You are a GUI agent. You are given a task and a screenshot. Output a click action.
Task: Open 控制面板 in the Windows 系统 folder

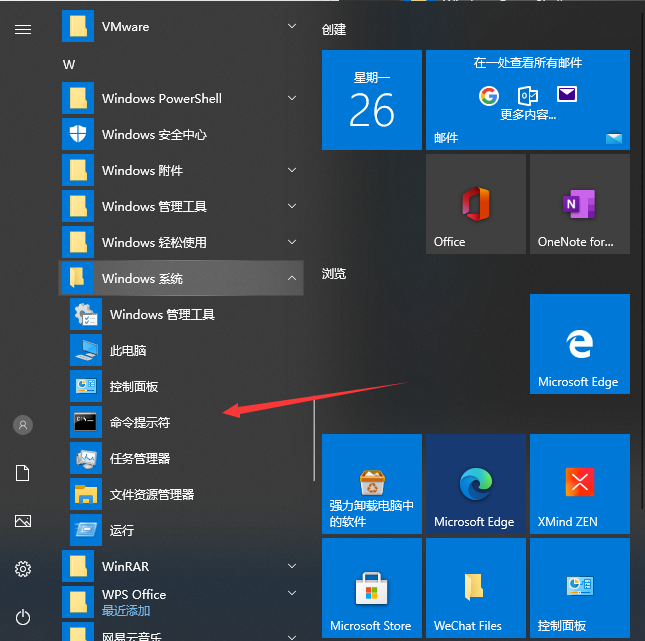point(134,386)
